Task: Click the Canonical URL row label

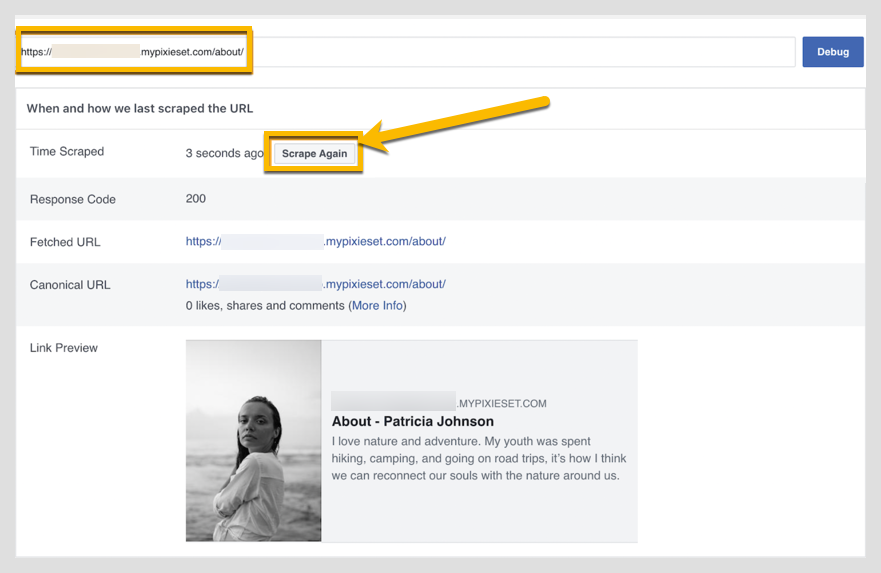Action: pos(70,285)
